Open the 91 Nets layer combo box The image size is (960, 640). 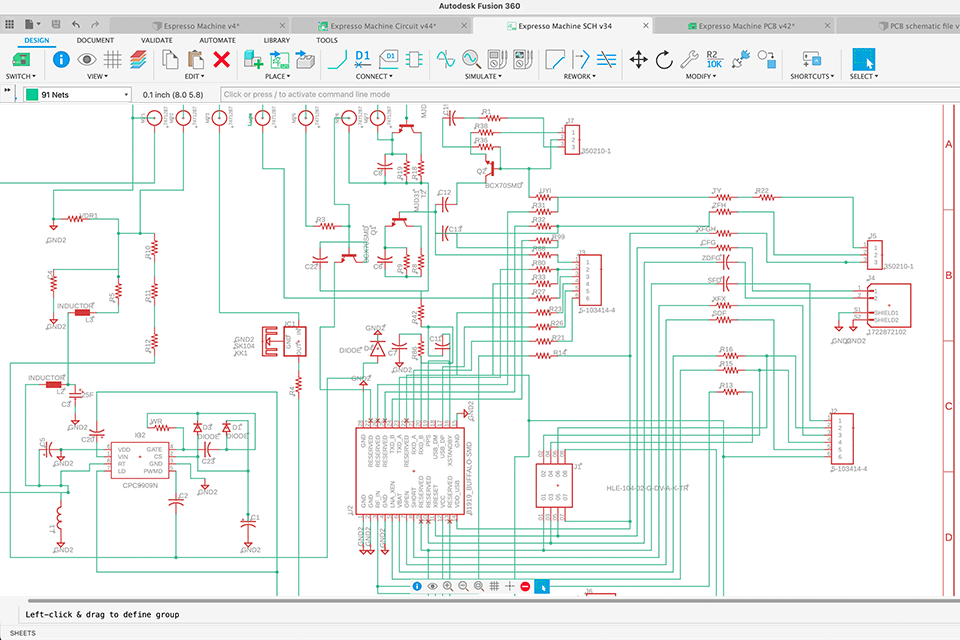click(x=77, y=95)
